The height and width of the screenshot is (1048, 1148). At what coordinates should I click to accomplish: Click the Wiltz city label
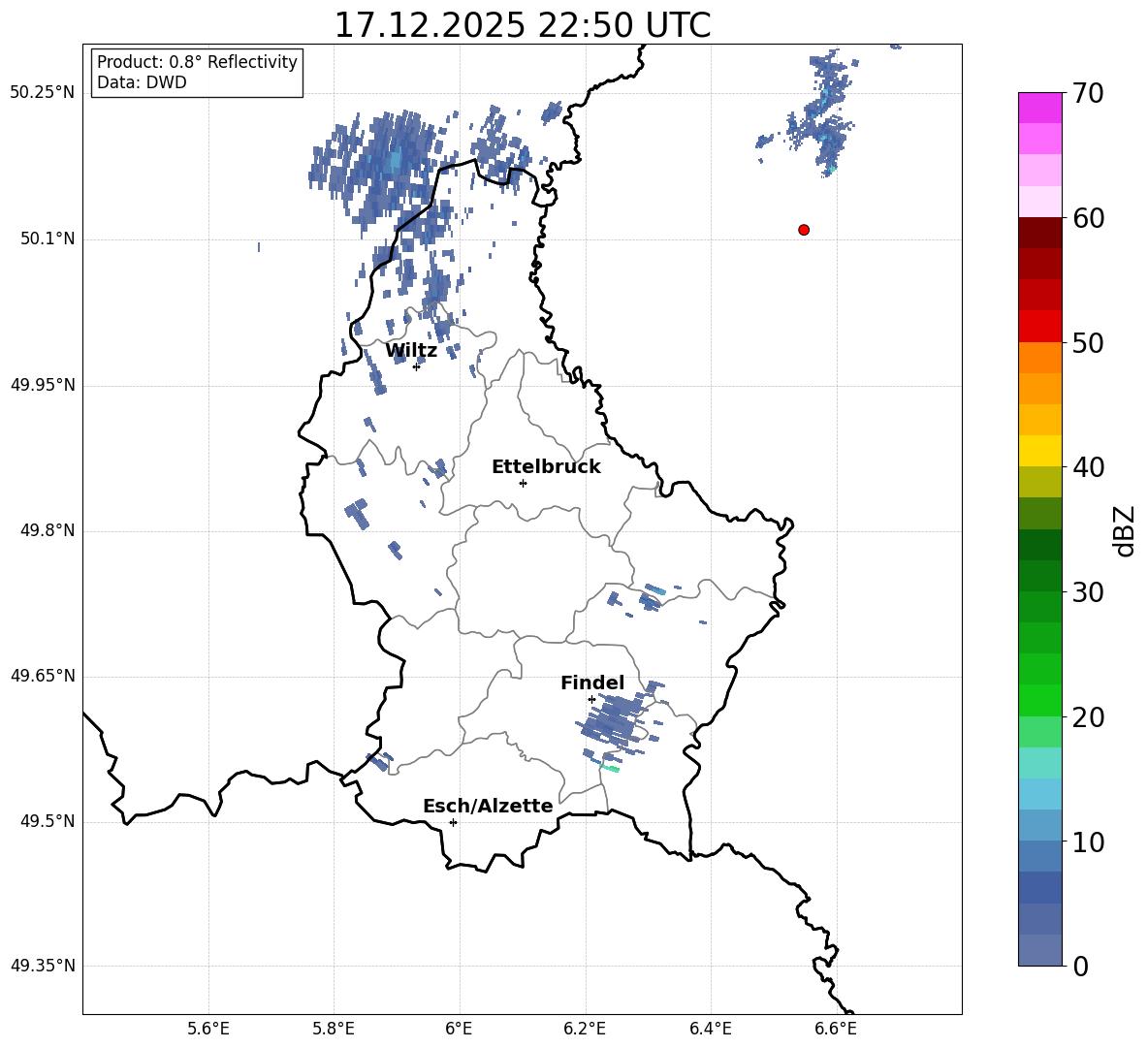click(x=411, y=351)
